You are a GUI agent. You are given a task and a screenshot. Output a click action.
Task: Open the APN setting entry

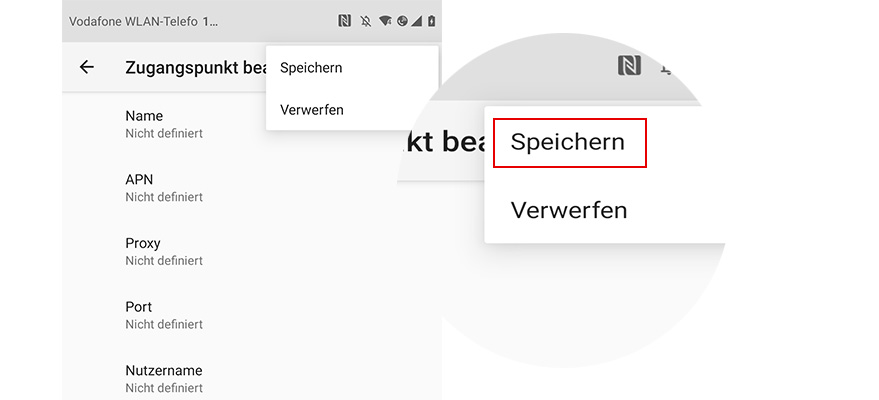point(164,188)
